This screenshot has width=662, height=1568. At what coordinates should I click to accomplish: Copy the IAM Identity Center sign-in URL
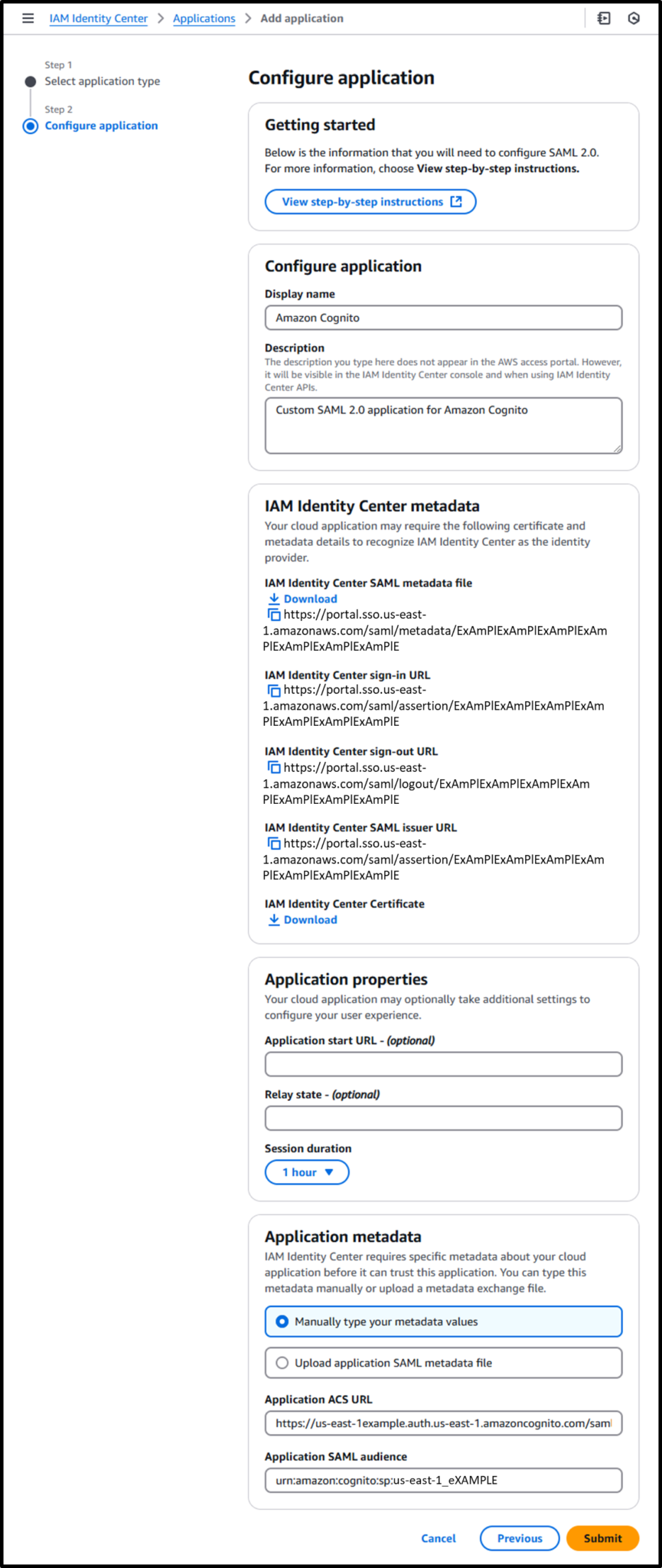(274, 690)
